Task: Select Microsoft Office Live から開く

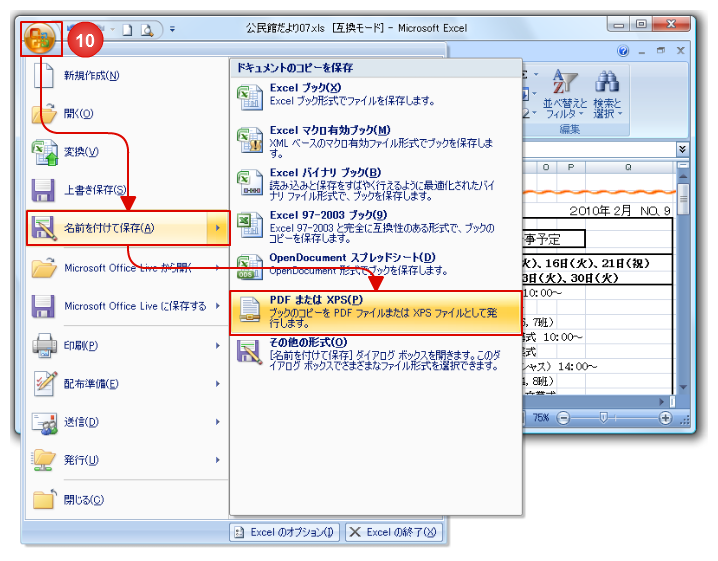Action: pos(126,268)
